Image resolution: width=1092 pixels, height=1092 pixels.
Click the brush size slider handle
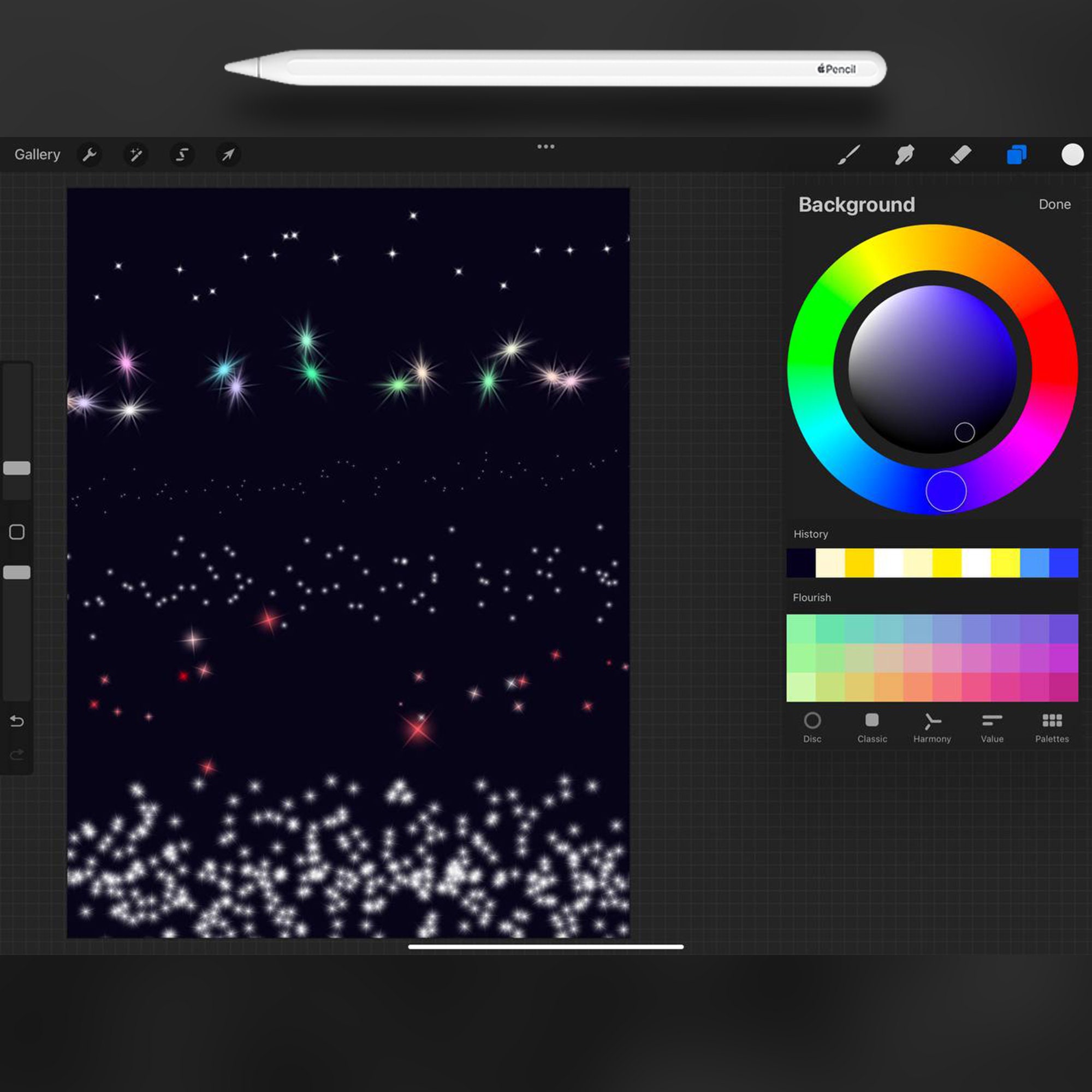[17, 468]
